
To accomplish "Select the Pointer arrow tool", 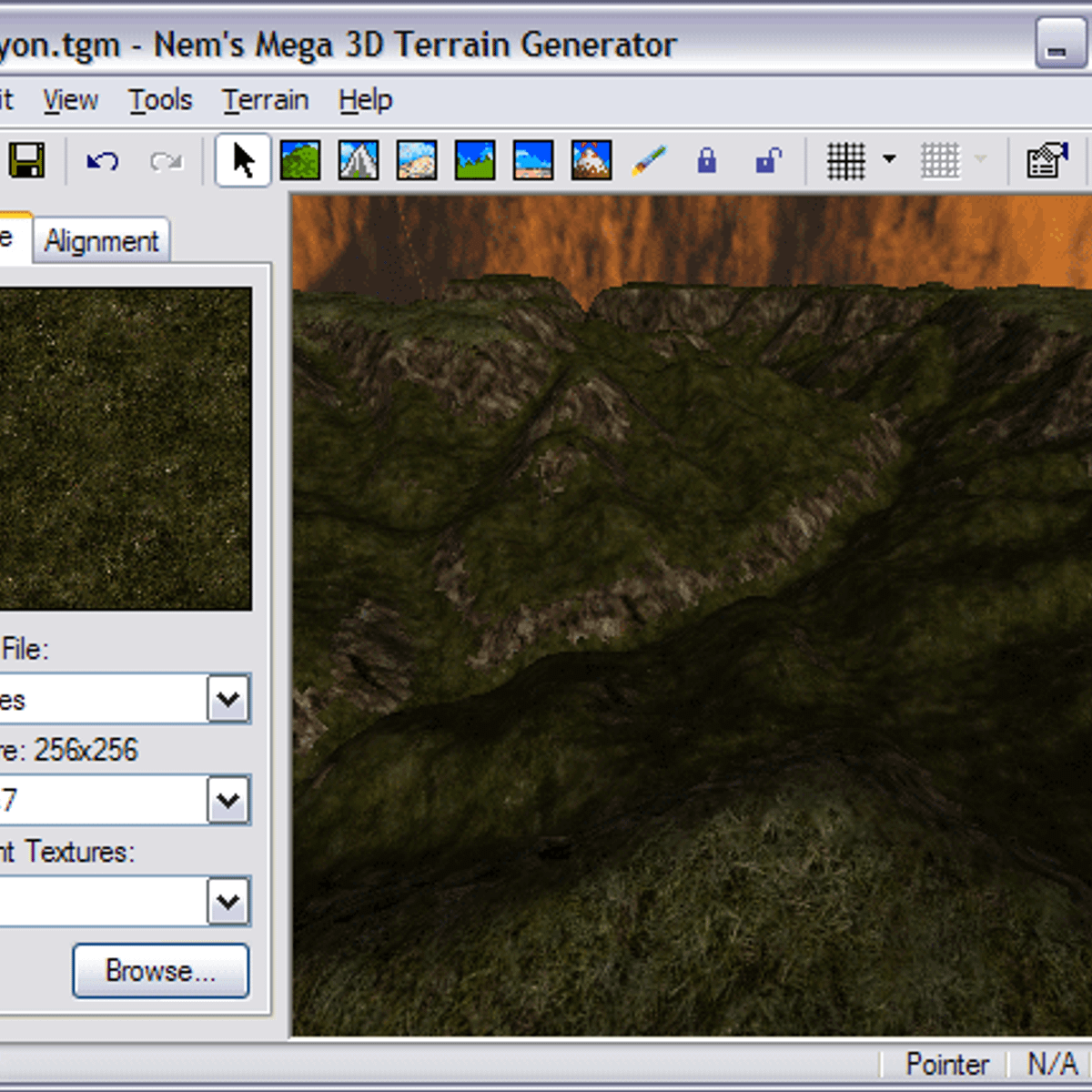I will (x=243, y=161).
